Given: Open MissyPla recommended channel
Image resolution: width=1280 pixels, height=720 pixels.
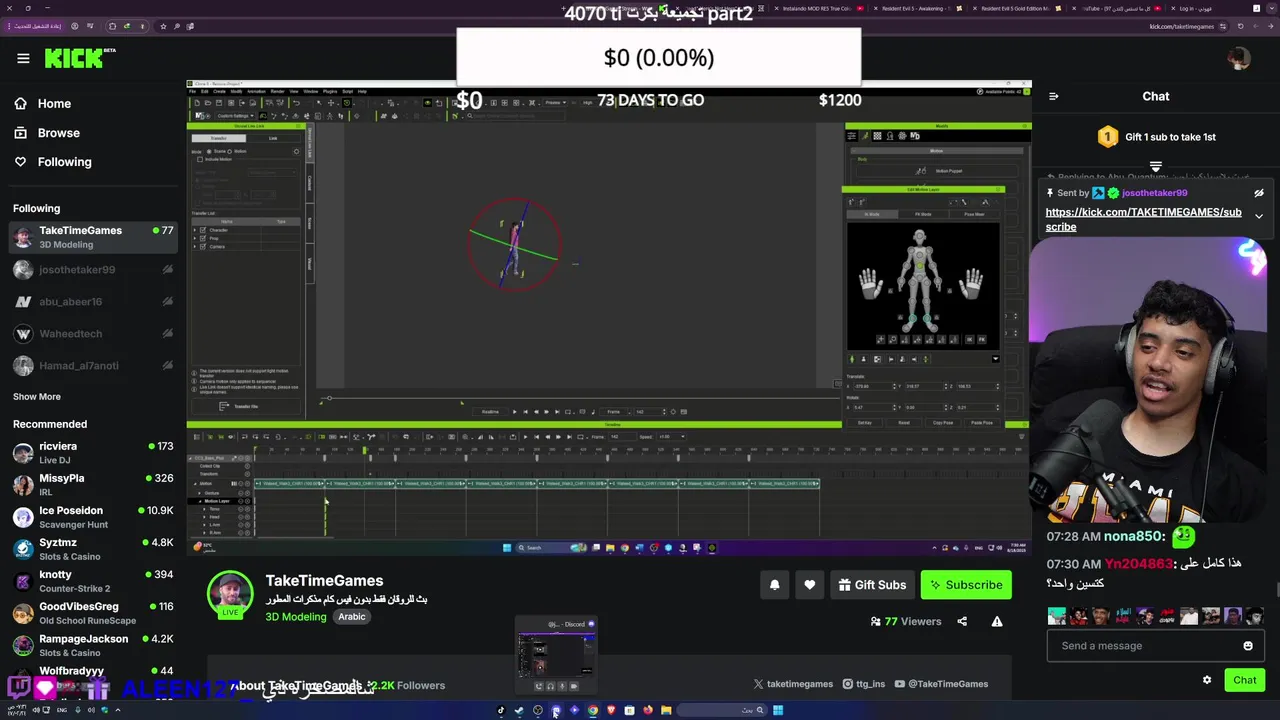Looking at the screenshot, I should 92,484.
